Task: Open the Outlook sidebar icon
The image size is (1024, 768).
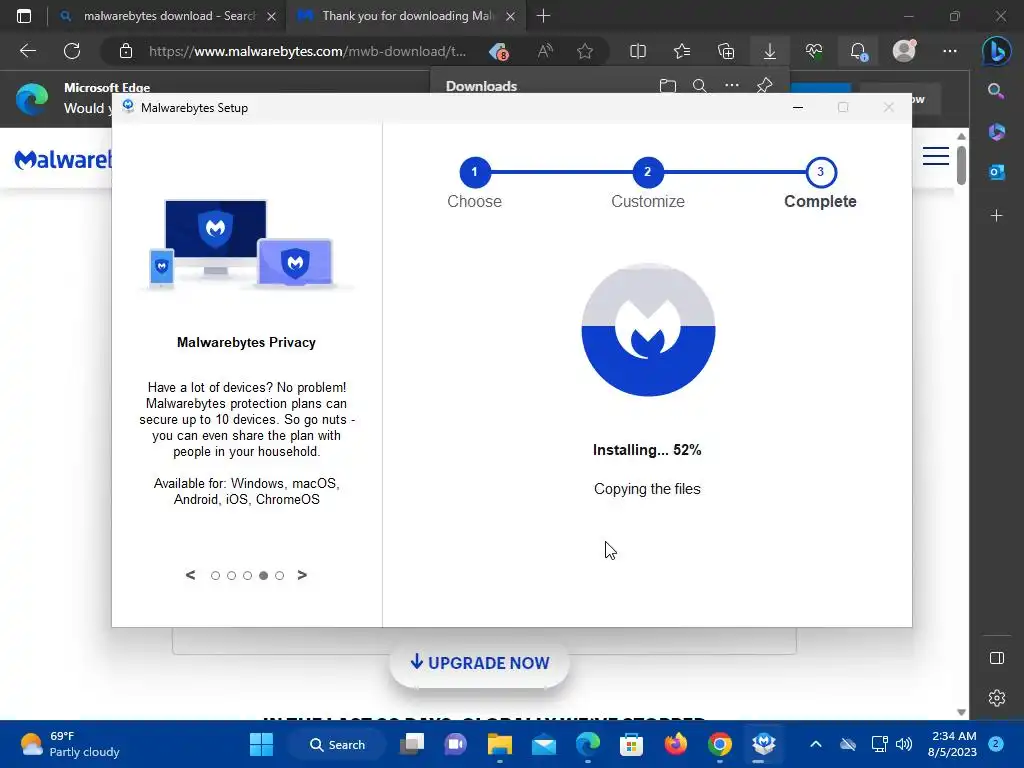Action: coord(997,172)
